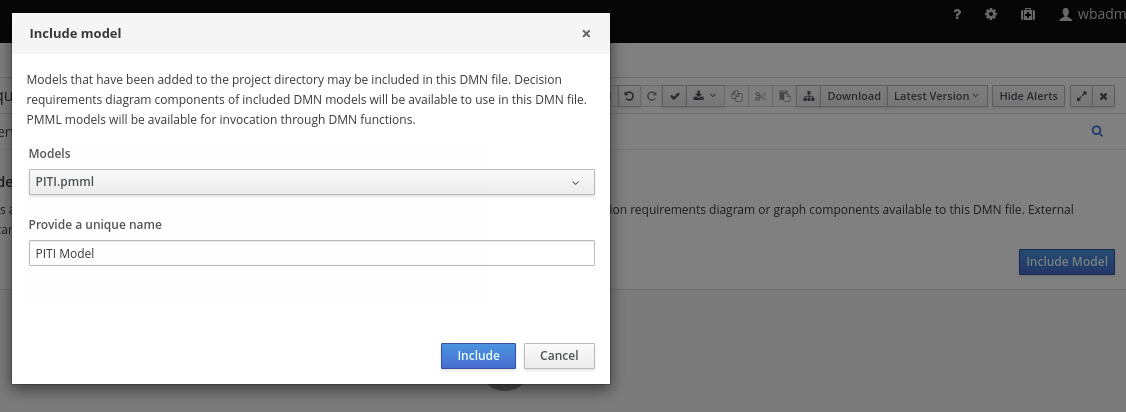Image resolution: width=1126 pixels, height=412 pixels.
Task: Expand the Latest Version dropdown
Action: click(x=937, y=96)
